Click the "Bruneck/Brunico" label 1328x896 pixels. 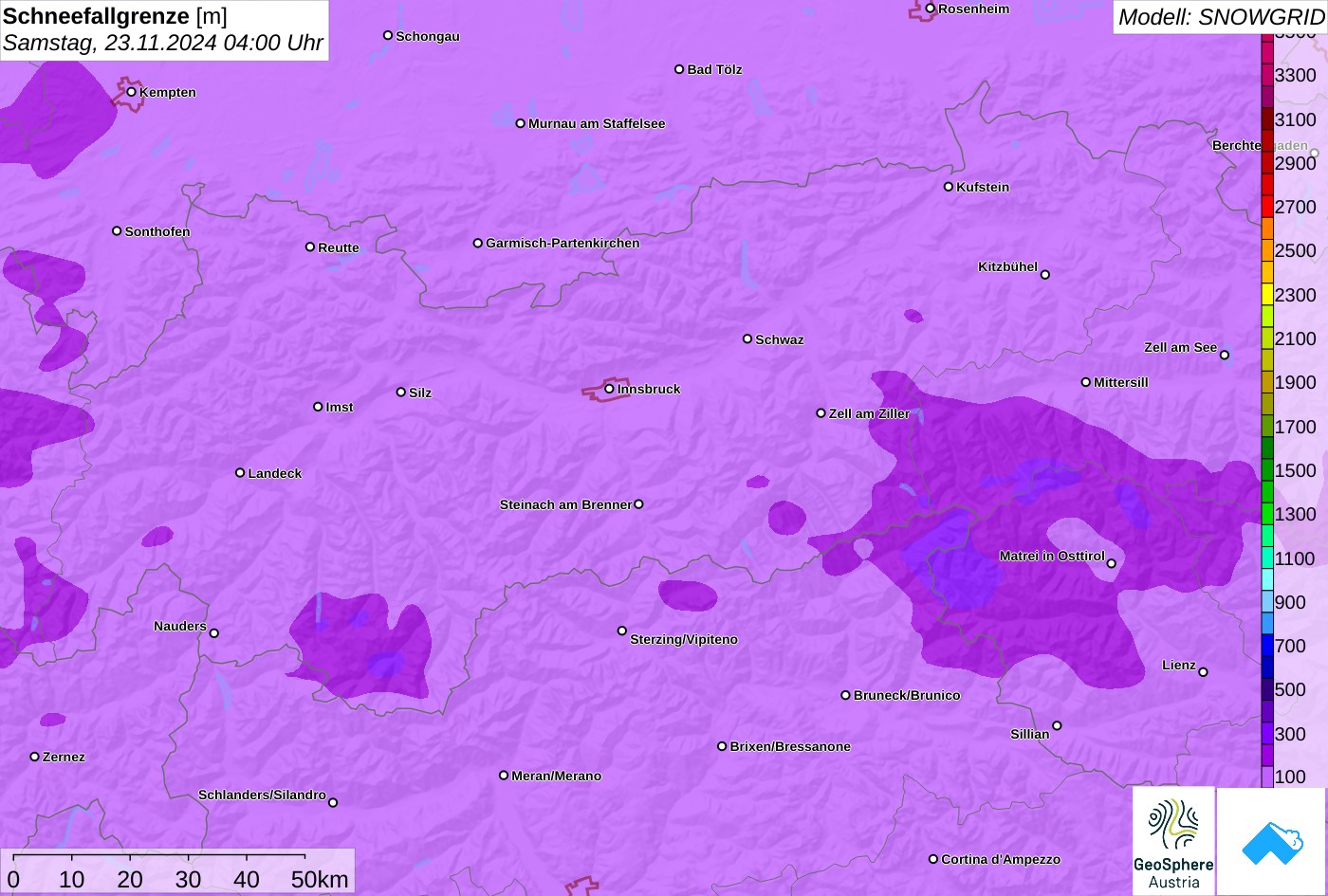click(x=907, y=696)
